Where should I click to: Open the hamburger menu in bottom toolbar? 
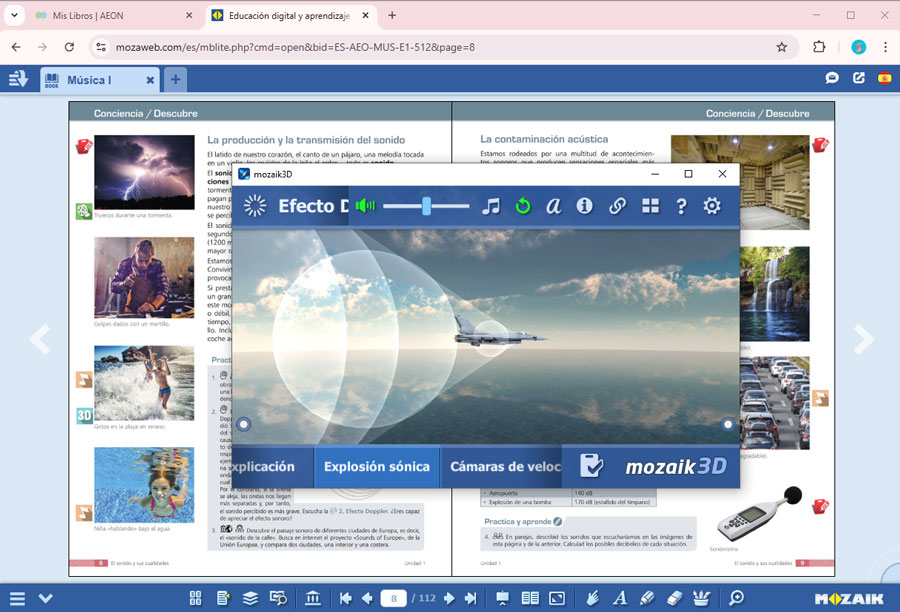(17, 598)
